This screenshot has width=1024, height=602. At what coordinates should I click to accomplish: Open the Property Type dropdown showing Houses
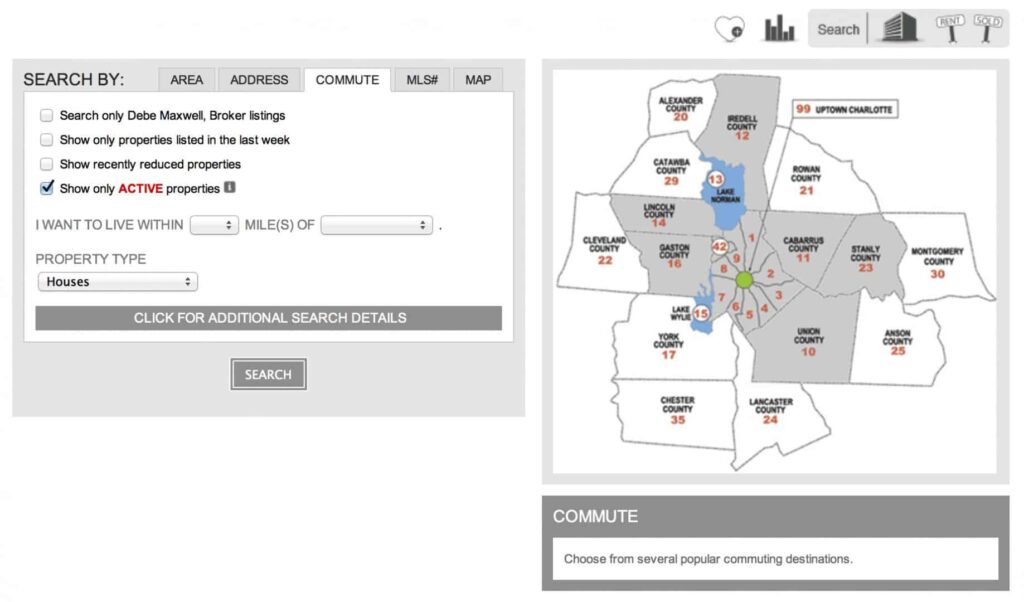point(117,281)
